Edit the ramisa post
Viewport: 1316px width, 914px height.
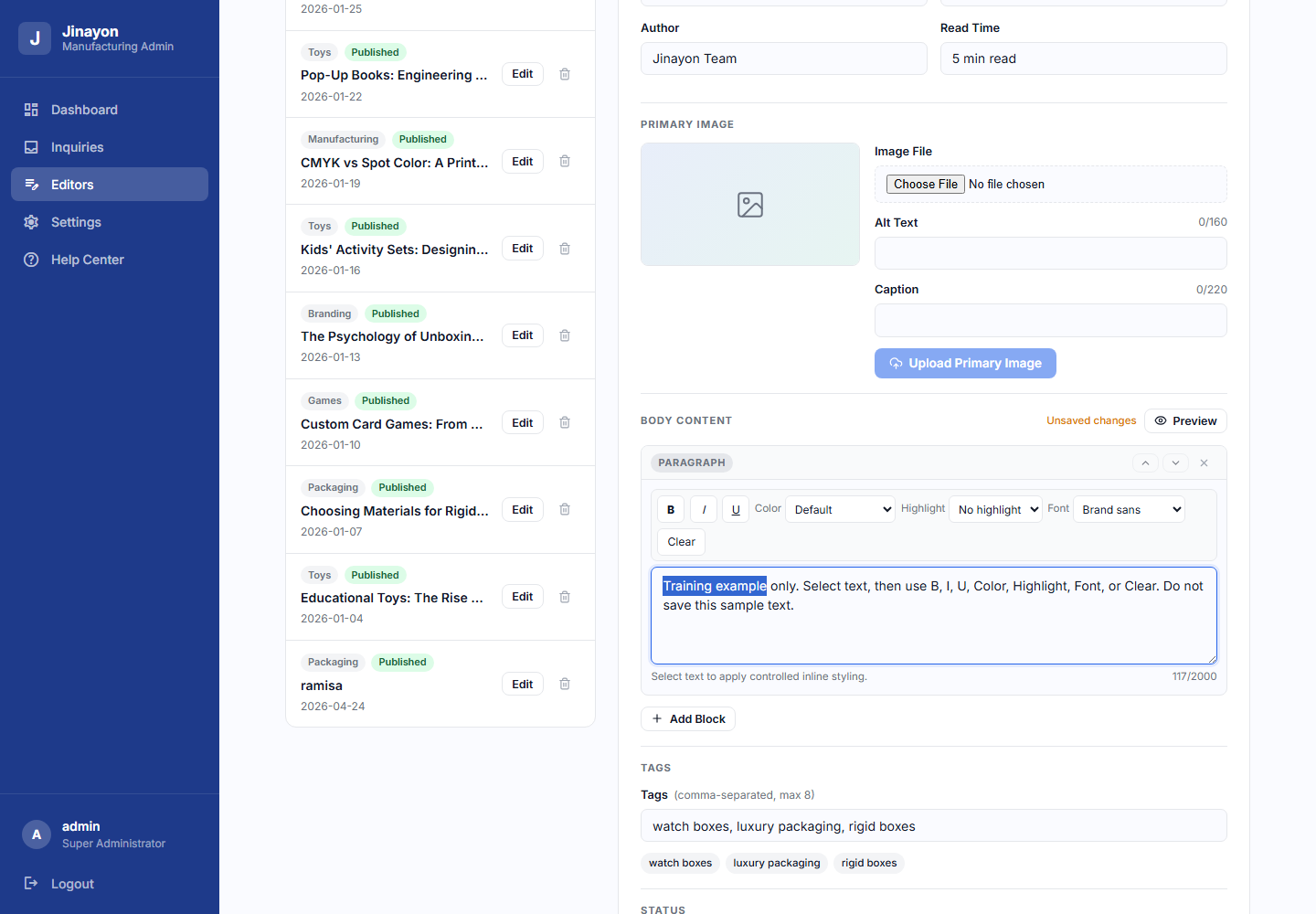tap(523, 685)
